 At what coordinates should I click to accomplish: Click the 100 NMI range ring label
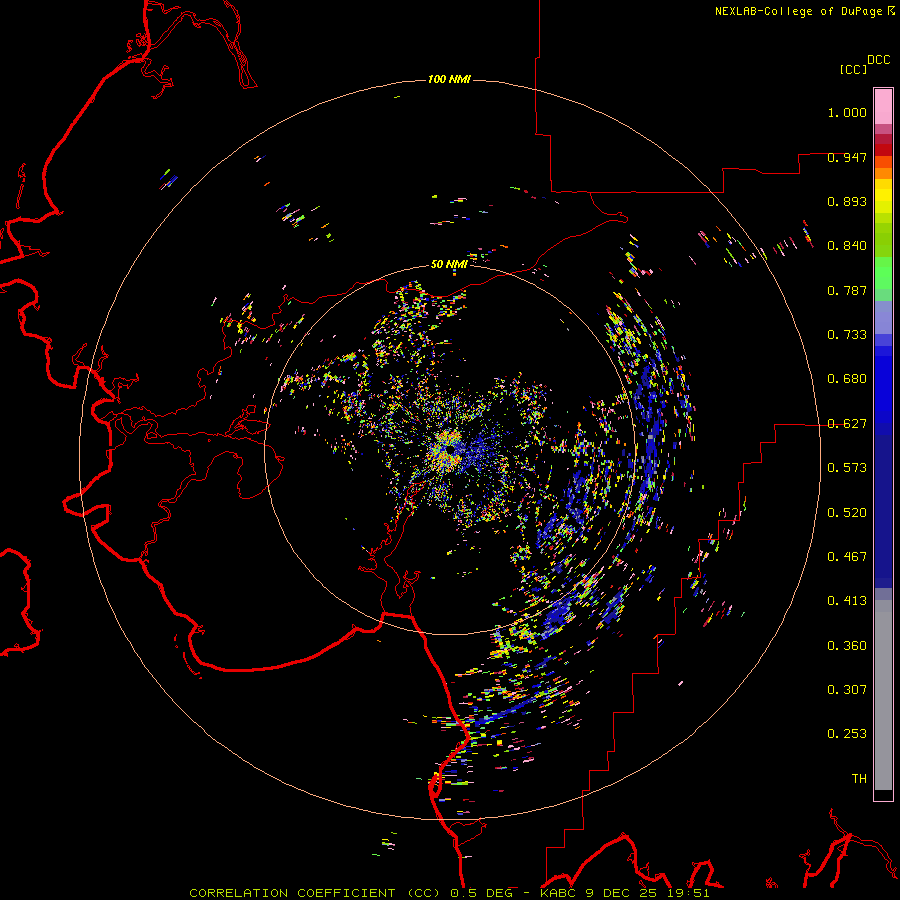(x=449, y=79)
